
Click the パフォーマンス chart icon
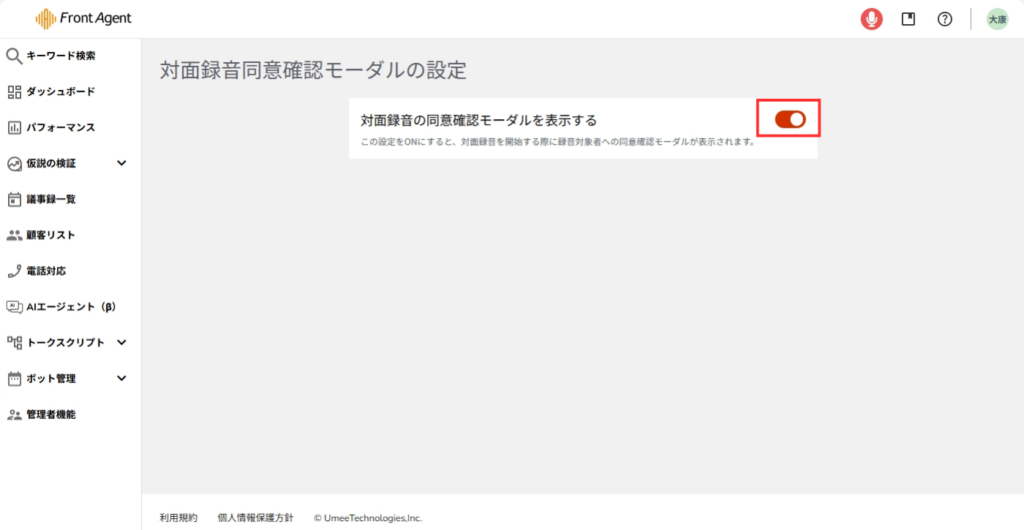coord(14,128)
